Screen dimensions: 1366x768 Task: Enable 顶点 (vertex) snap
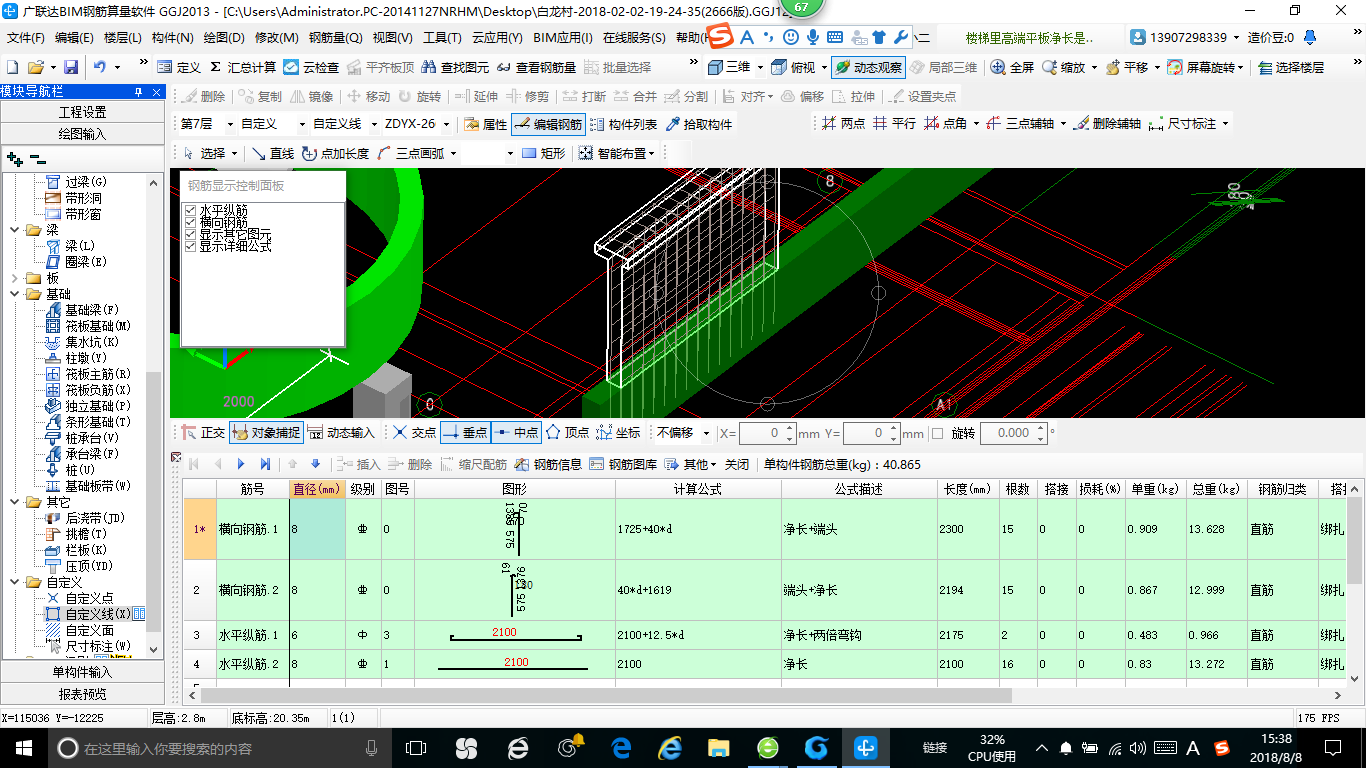pos(567,433)
